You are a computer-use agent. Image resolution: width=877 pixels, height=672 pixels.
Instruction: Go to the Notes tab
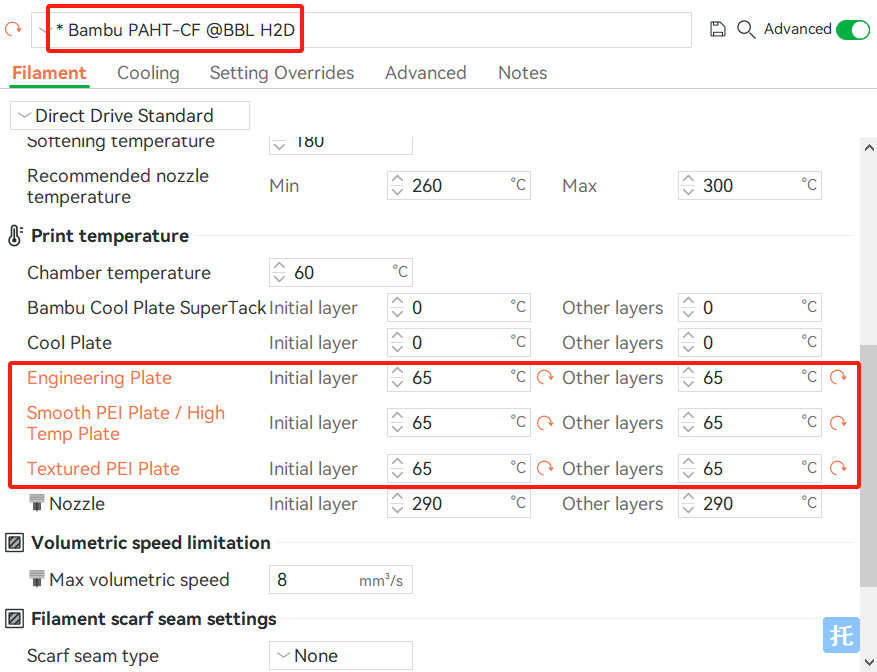(522, 73)
